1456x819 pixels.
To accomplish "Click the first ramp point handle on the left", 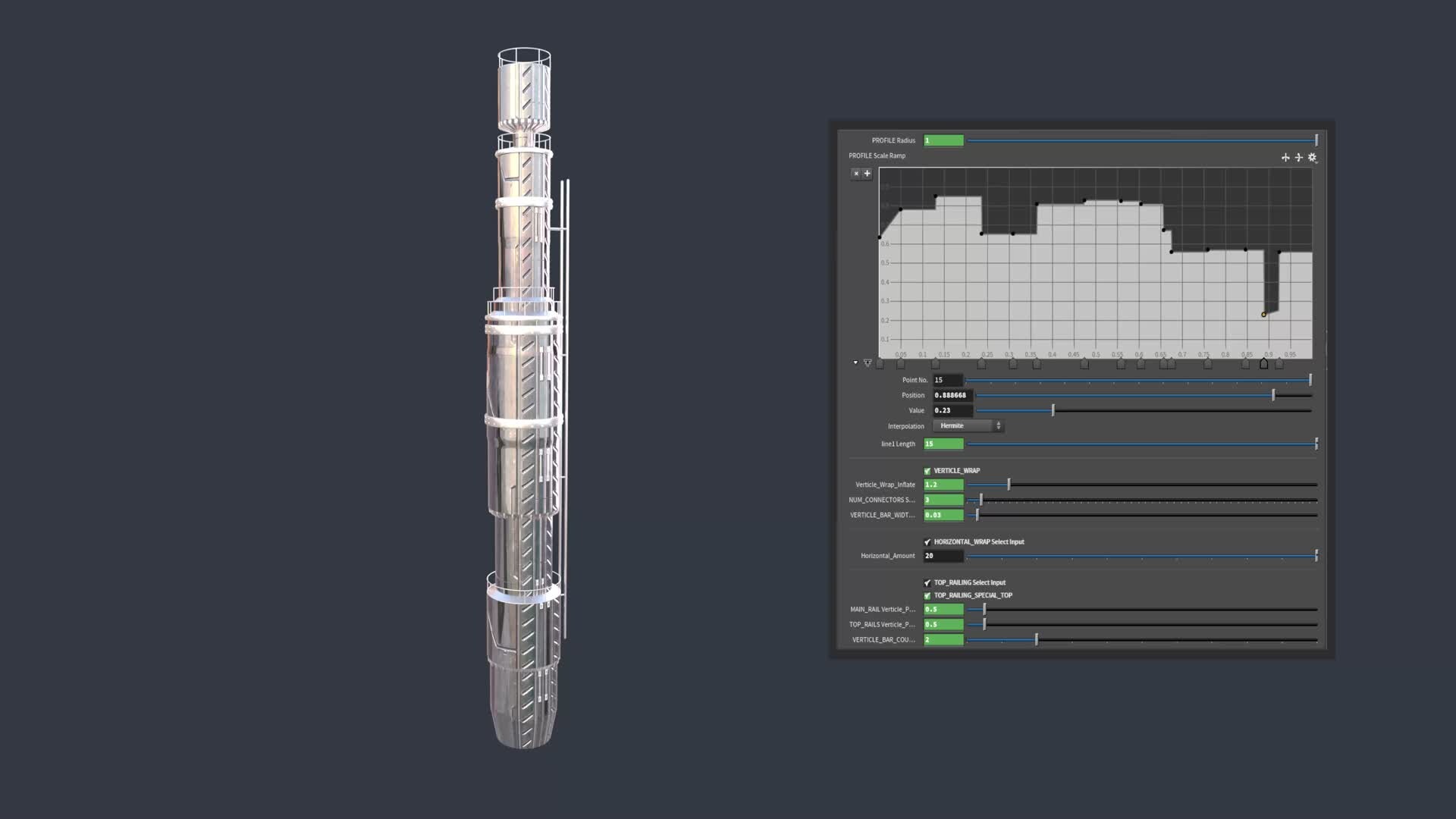I will coord(880,363).
